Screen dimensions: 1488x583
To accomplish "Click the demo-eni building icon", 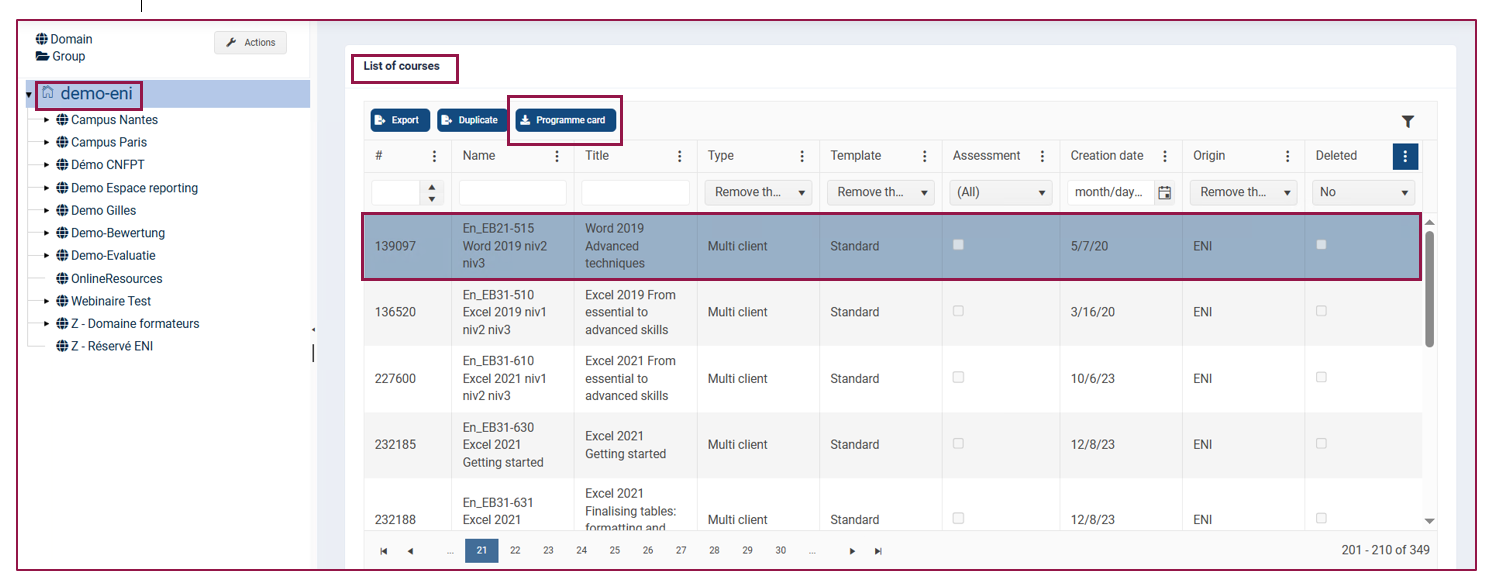I will pos(47,93).
